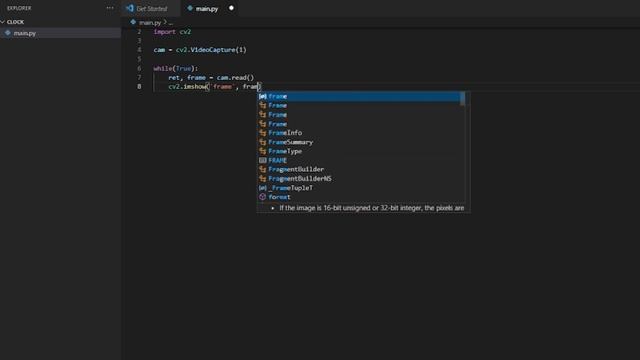Click the breadcrumb ellipsis after main.py

pyautogui.click(x=171, y=23)
